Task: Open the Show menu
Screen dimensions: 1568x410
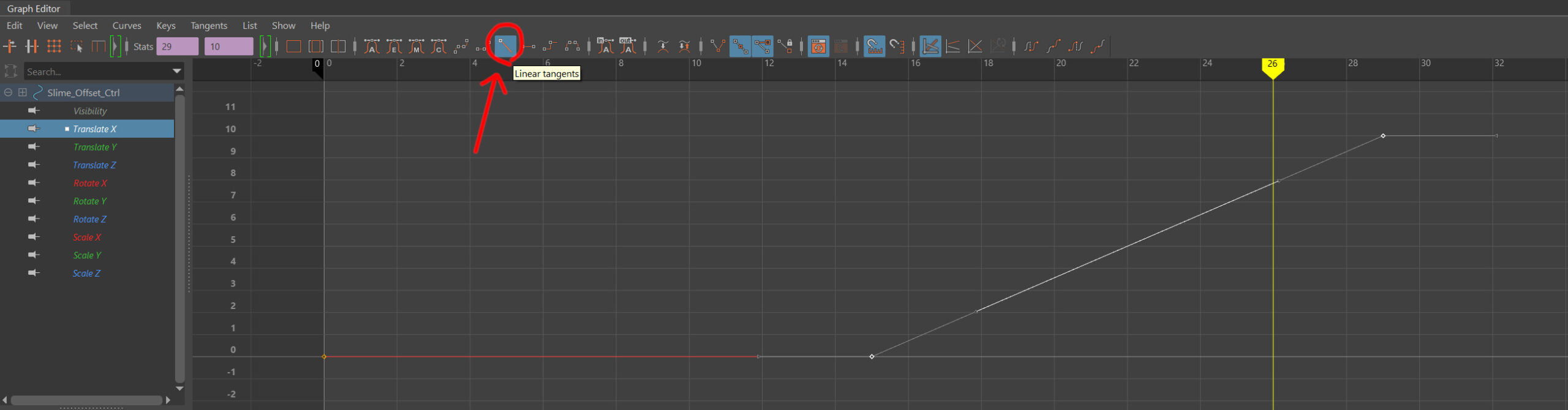Action: tap(284, 25)
